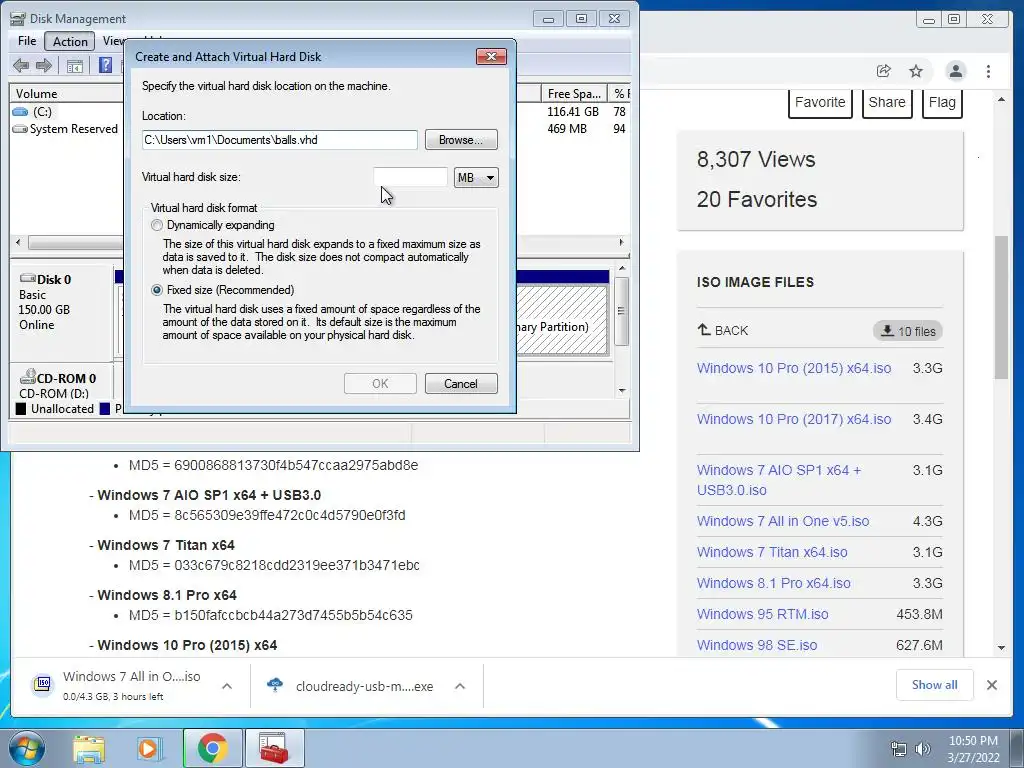
Task: Open Windows 98 SE.iso link
Action: (757, 645)
